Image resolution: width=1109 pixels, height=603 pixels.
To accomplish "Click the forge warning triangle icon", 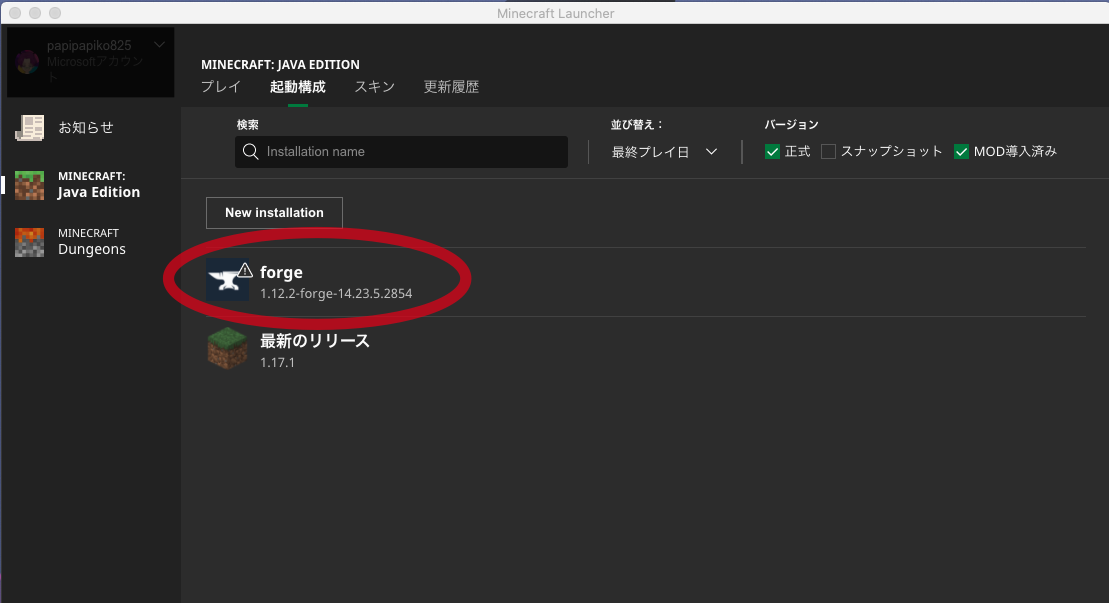I will (245, 270).
